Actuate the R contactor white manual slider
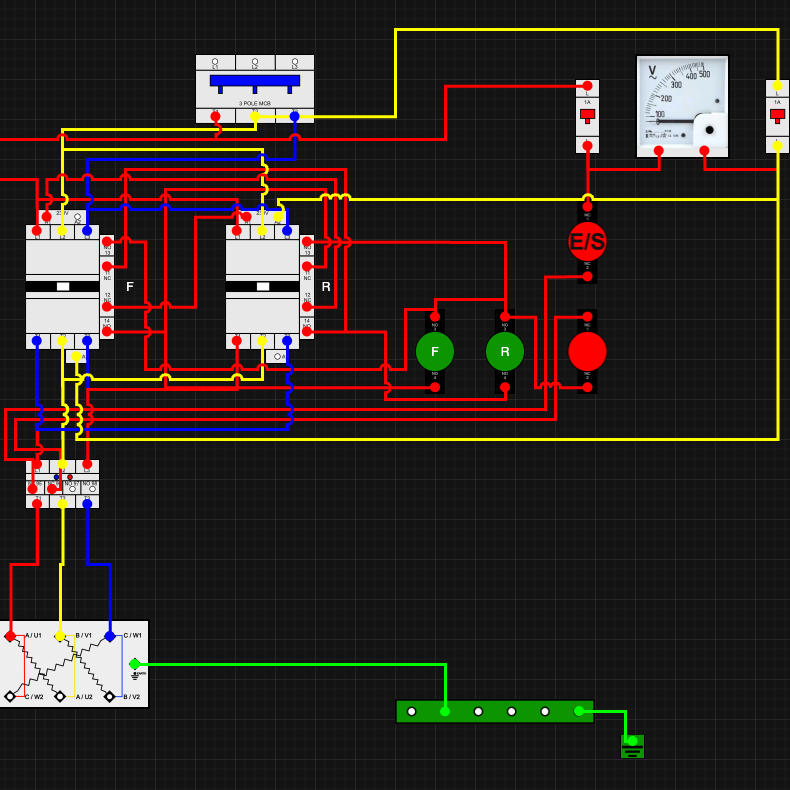Viewport: 790px width, 790px height. (263, 287)
